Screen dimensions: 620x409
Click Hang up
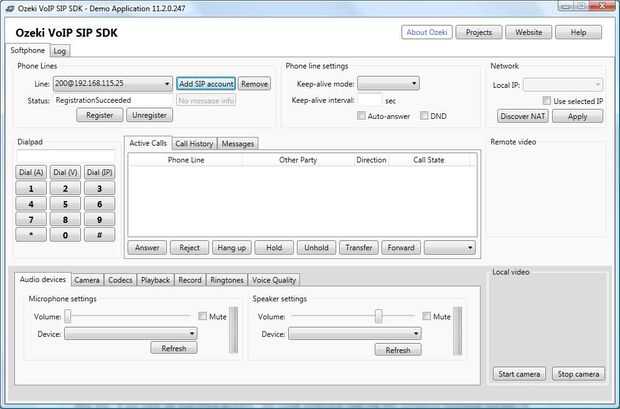232,248
